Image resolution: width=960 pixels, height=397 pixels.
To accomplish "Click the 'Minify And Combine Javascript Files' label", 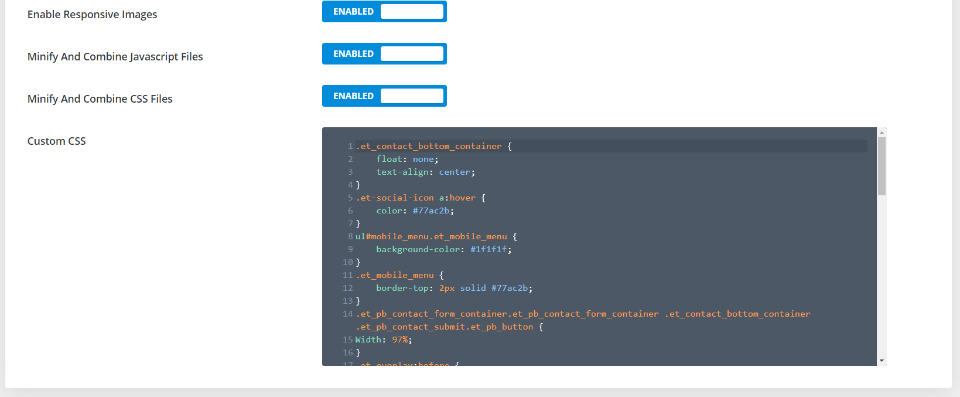I will [115, 56].
